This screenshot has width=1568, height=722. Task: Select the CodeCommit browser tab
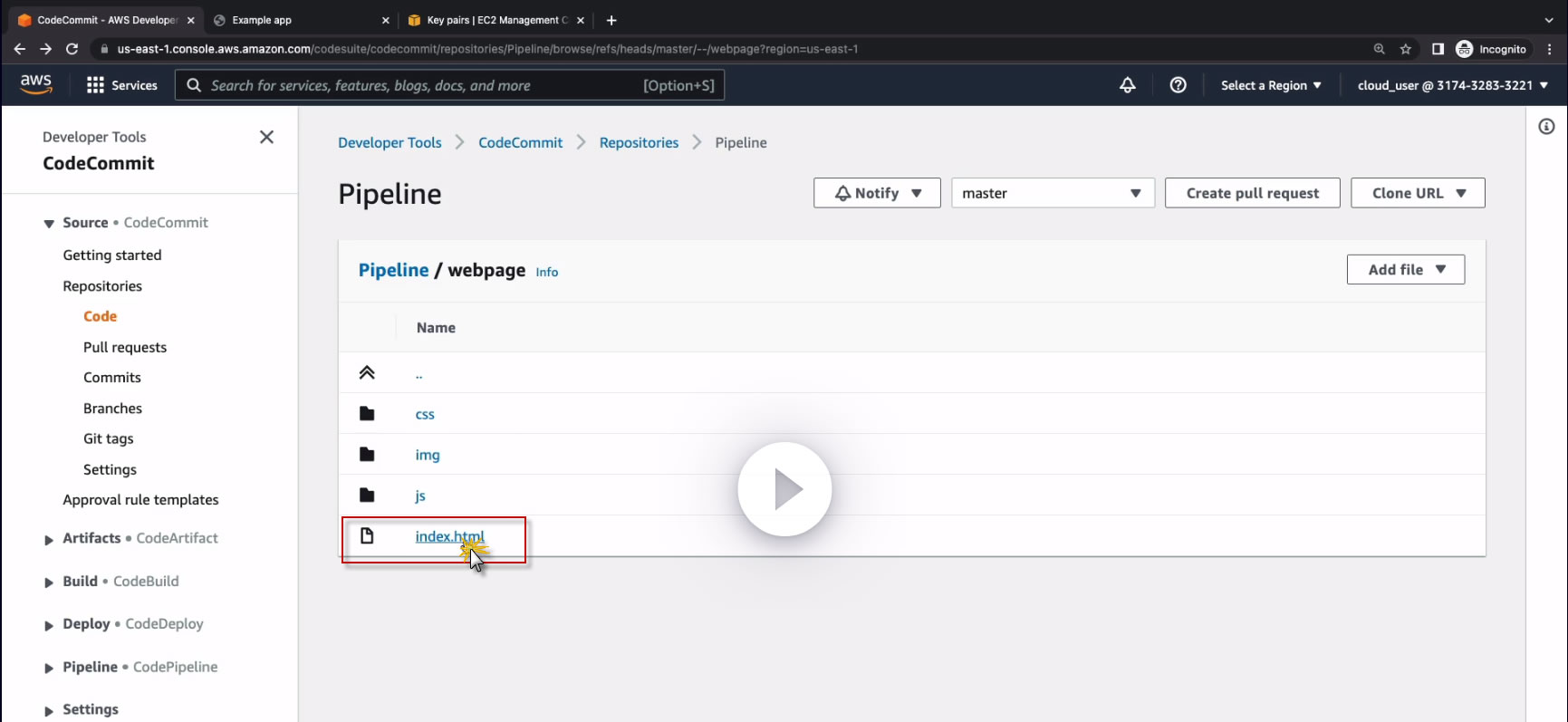coord(105,20)
